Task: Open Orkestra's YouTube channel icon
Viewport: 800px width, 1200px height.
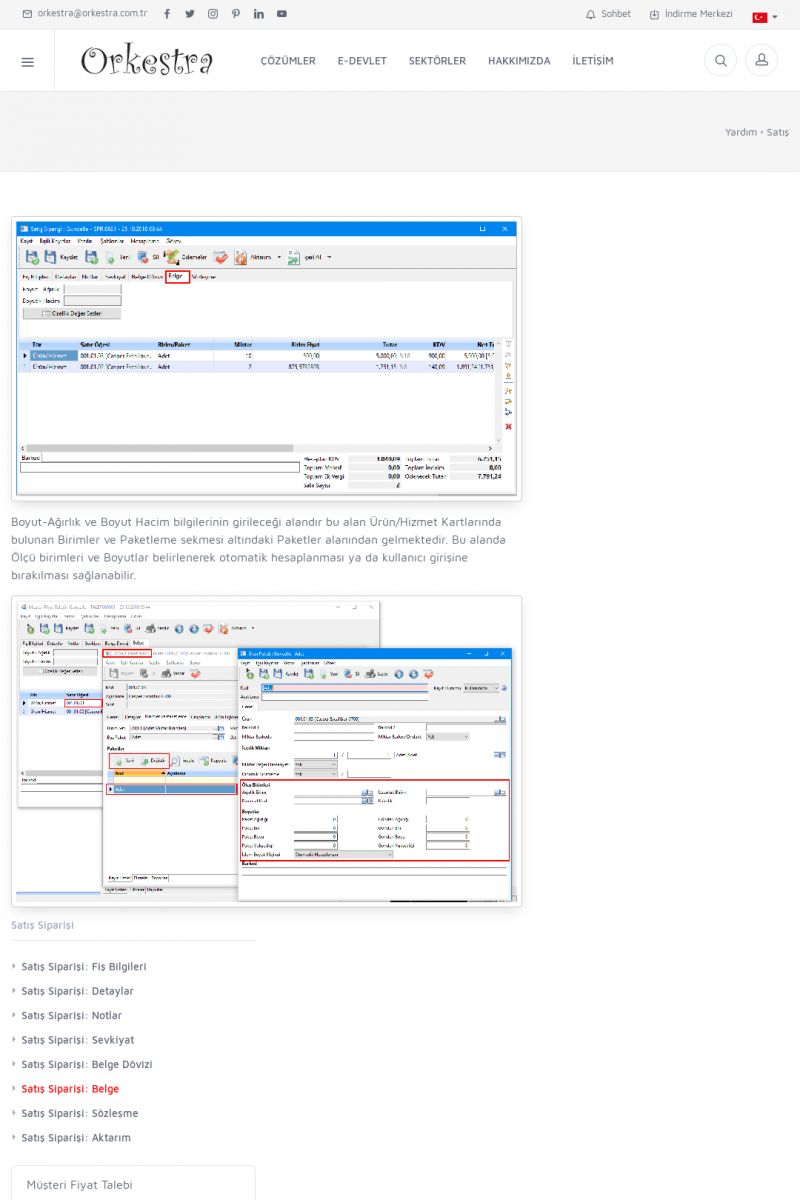Action: pos(282,14)
